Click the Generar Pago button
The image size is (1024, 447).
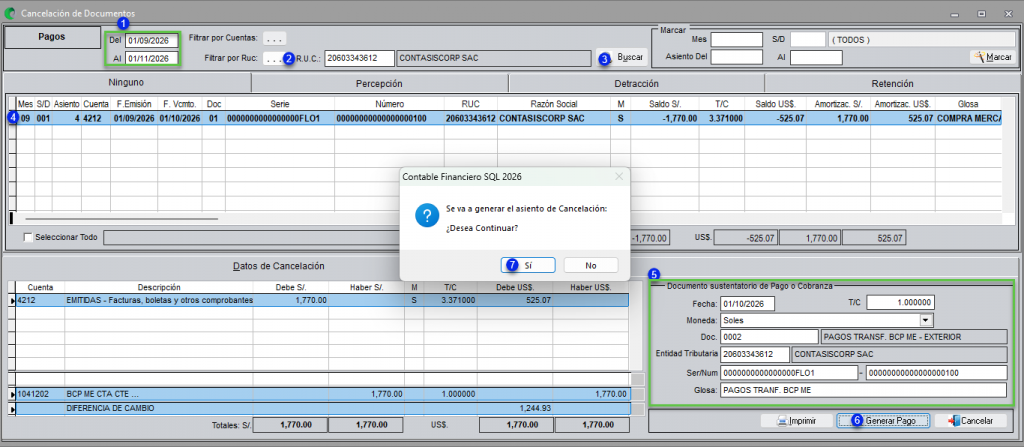click(884, 421)
